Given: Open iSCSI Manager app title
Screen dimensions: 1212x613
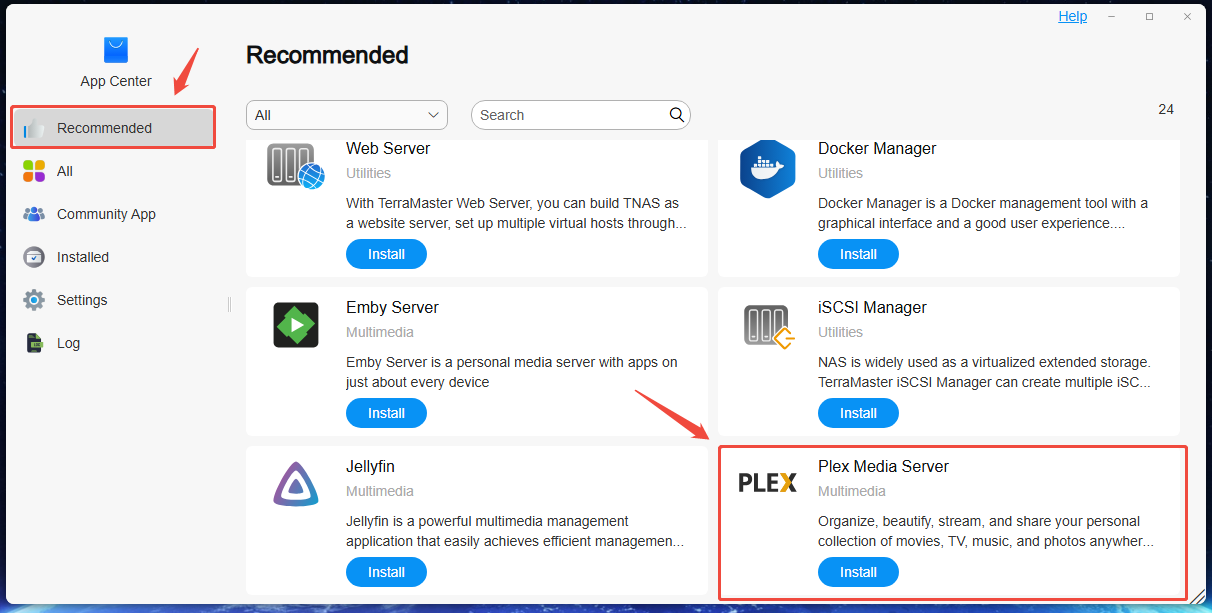Looking at the screenshot, I should 872,307.
